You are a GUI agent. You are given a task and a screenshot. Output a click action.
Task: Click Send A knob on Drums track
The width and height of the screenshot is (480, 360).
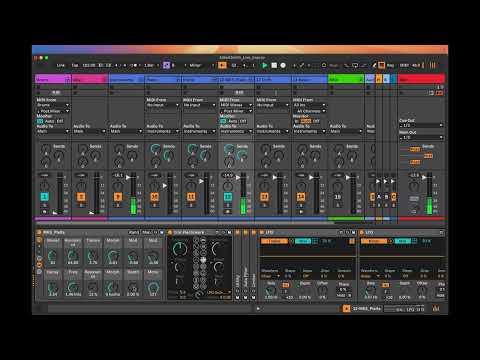[46, 149]
